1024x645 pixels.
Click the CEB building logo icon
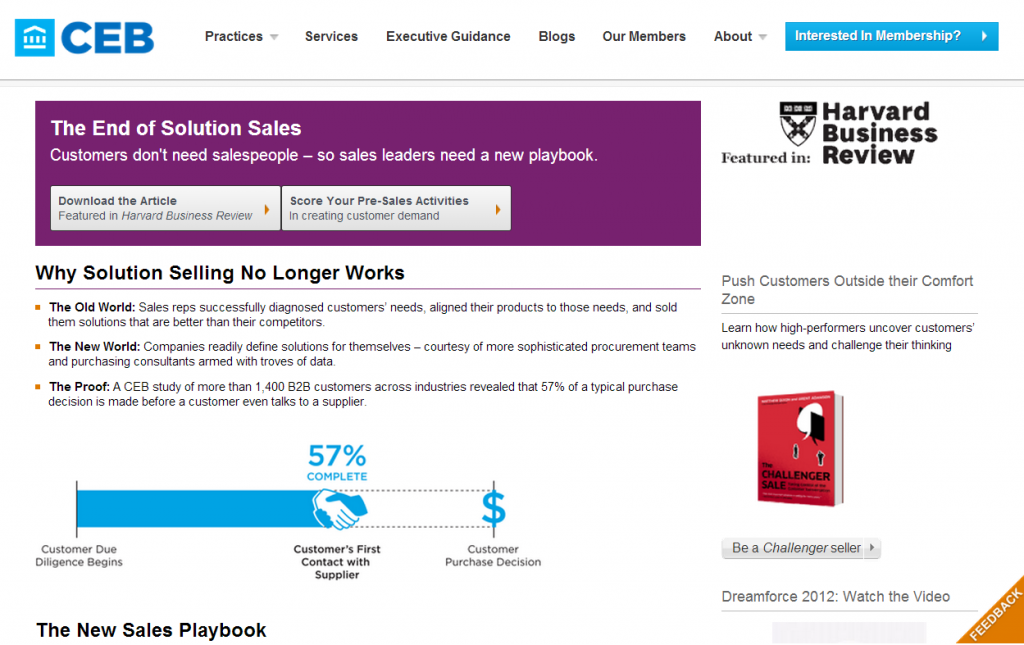pyautogui.click(x=35, y=37)
